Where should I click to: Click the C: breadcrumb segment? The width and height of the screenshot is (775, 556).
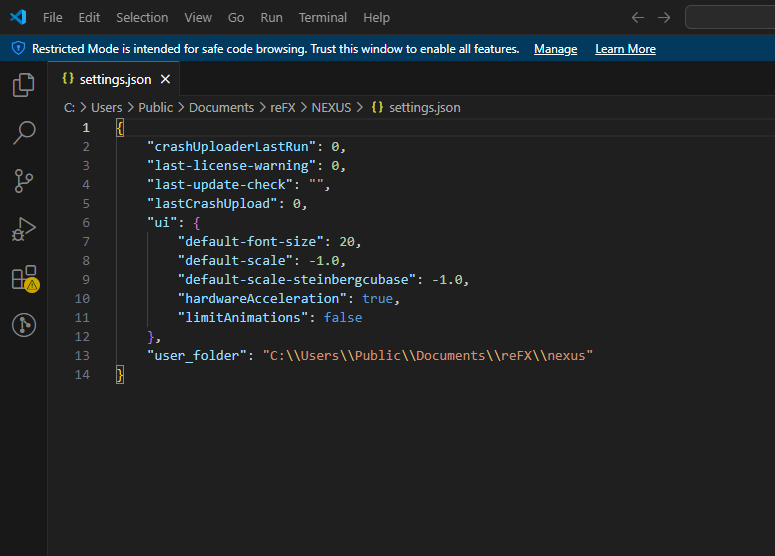(69, 107)
